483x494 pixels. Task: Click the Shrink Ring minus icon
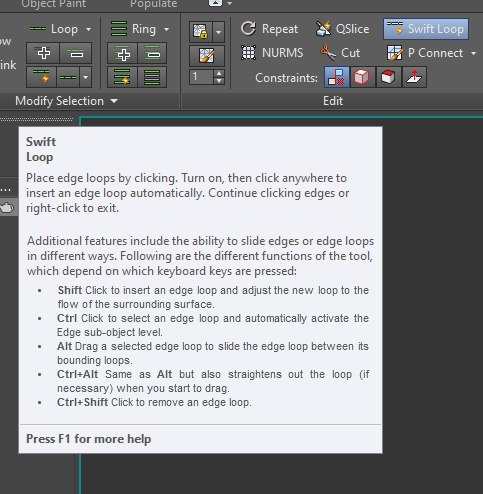(152, 54)
